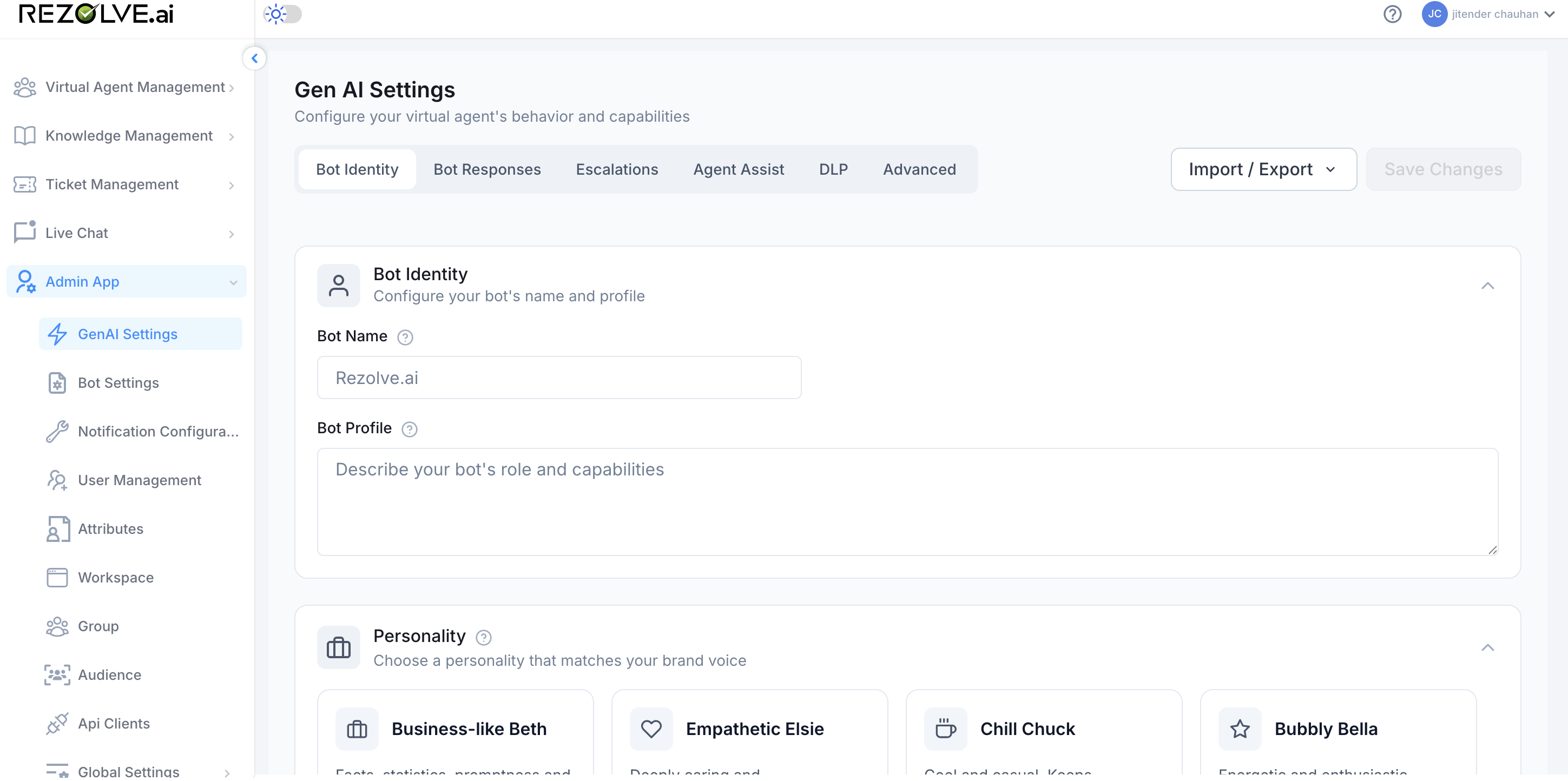Click the Bot Name help tooltip icon

405,337
